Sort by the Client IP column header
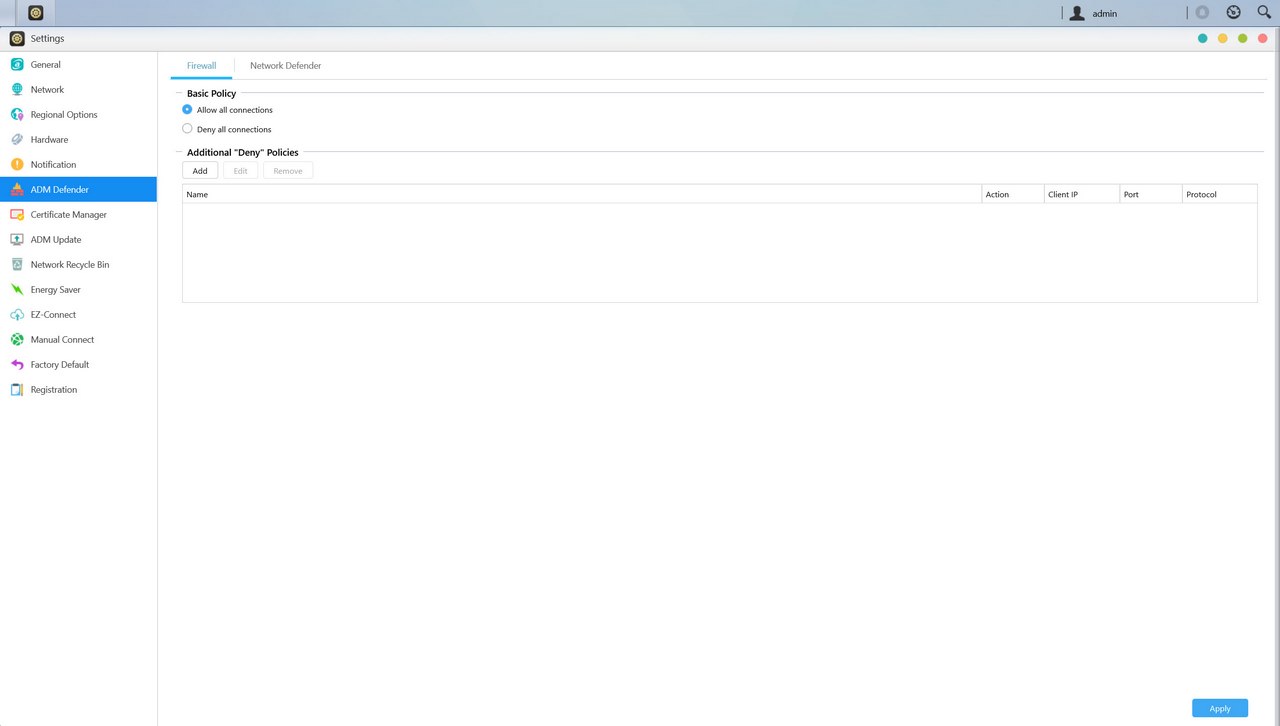The width and height of the screenshot is (1280, 726). coord(1081,194)
